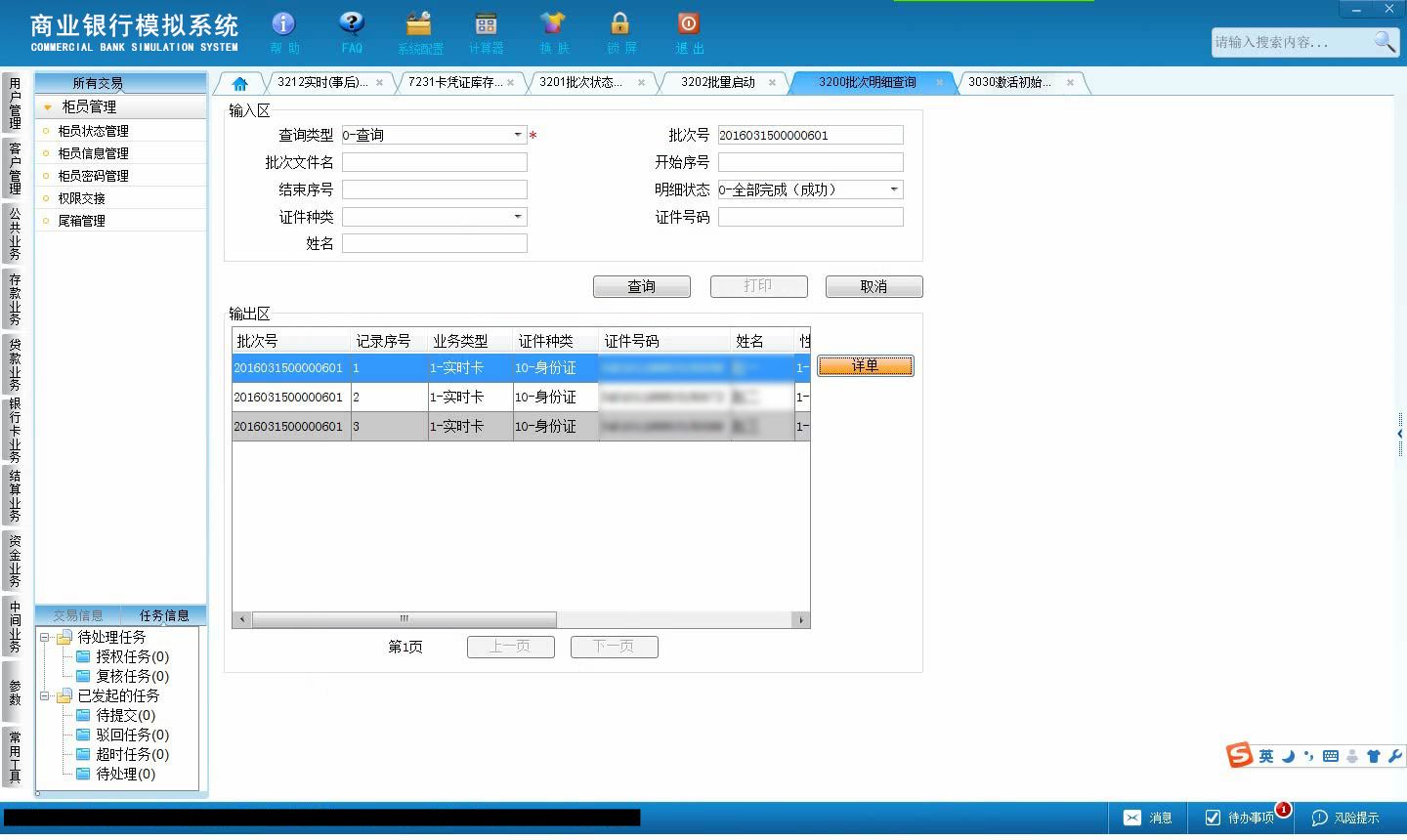Open the 明细状态 dropdown
The height and width of the screenshot is (840, 1407).
894,189
